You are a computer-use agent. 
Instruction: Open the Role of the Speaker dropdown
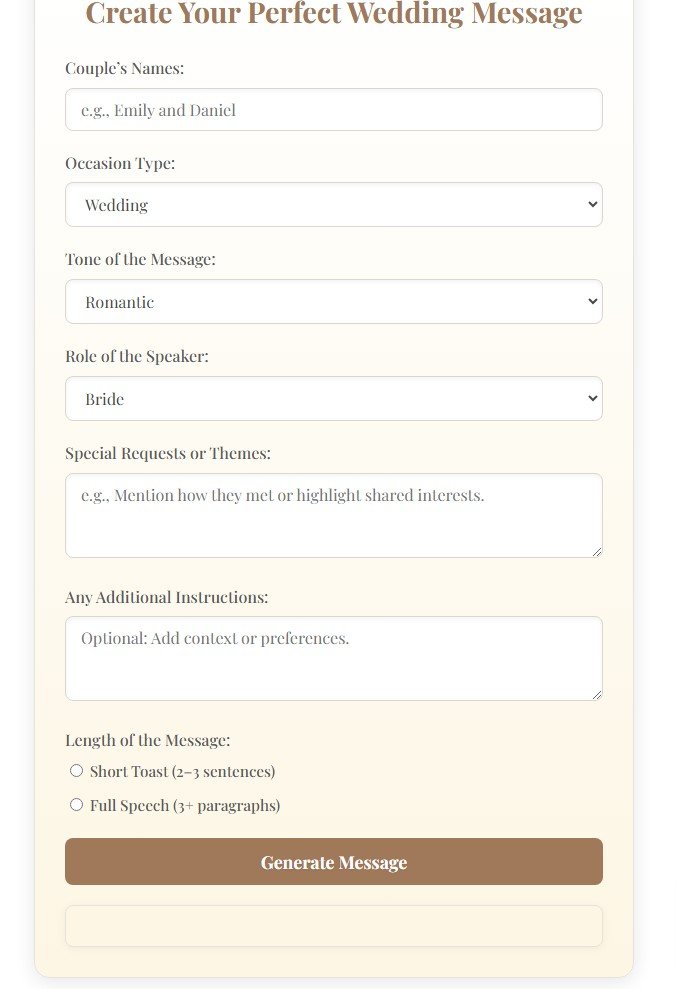[x=334, y=398]
